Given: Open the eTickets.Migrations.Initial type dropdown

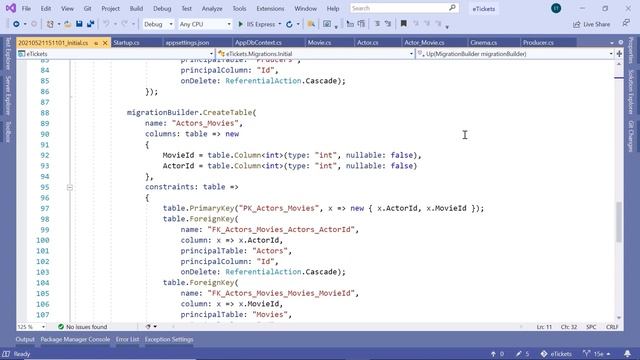Looking at the screenshot, I should pyautogui.click(x=315, y=53).
